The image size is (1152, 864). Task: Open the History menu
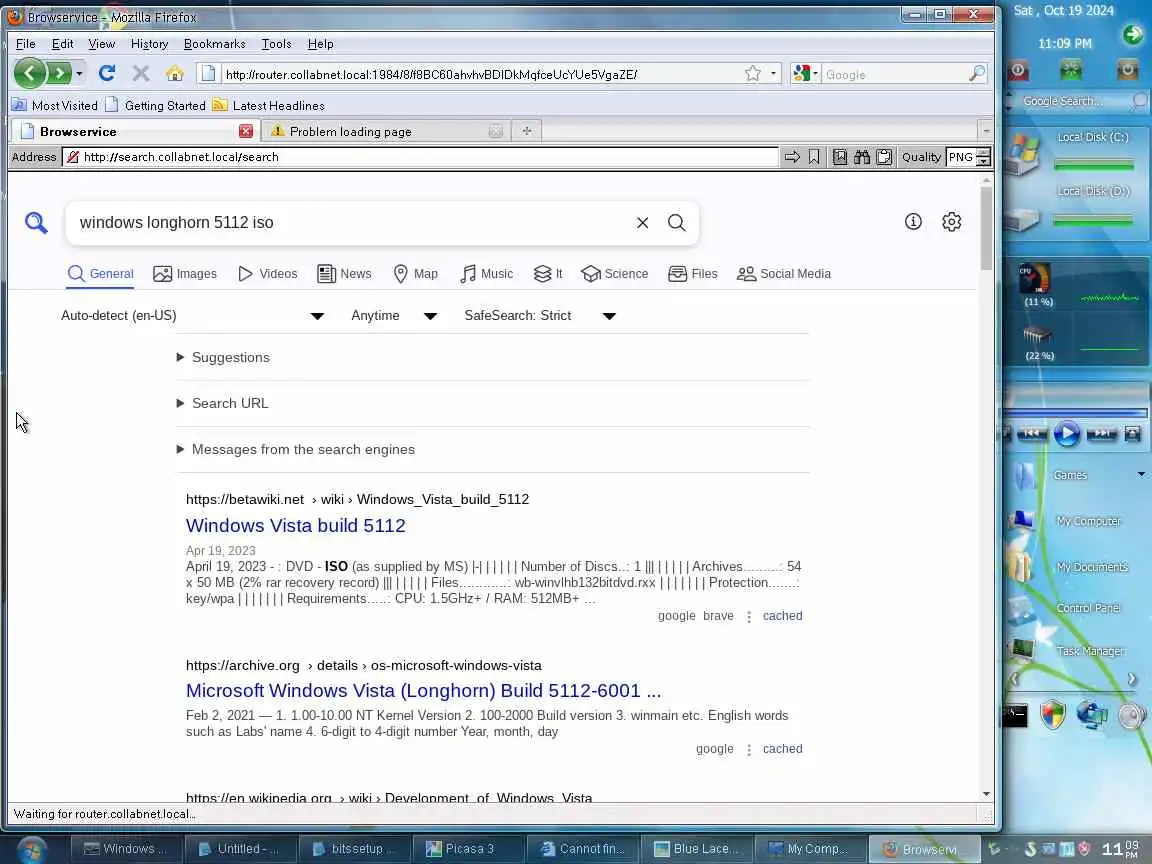(149, 43)
